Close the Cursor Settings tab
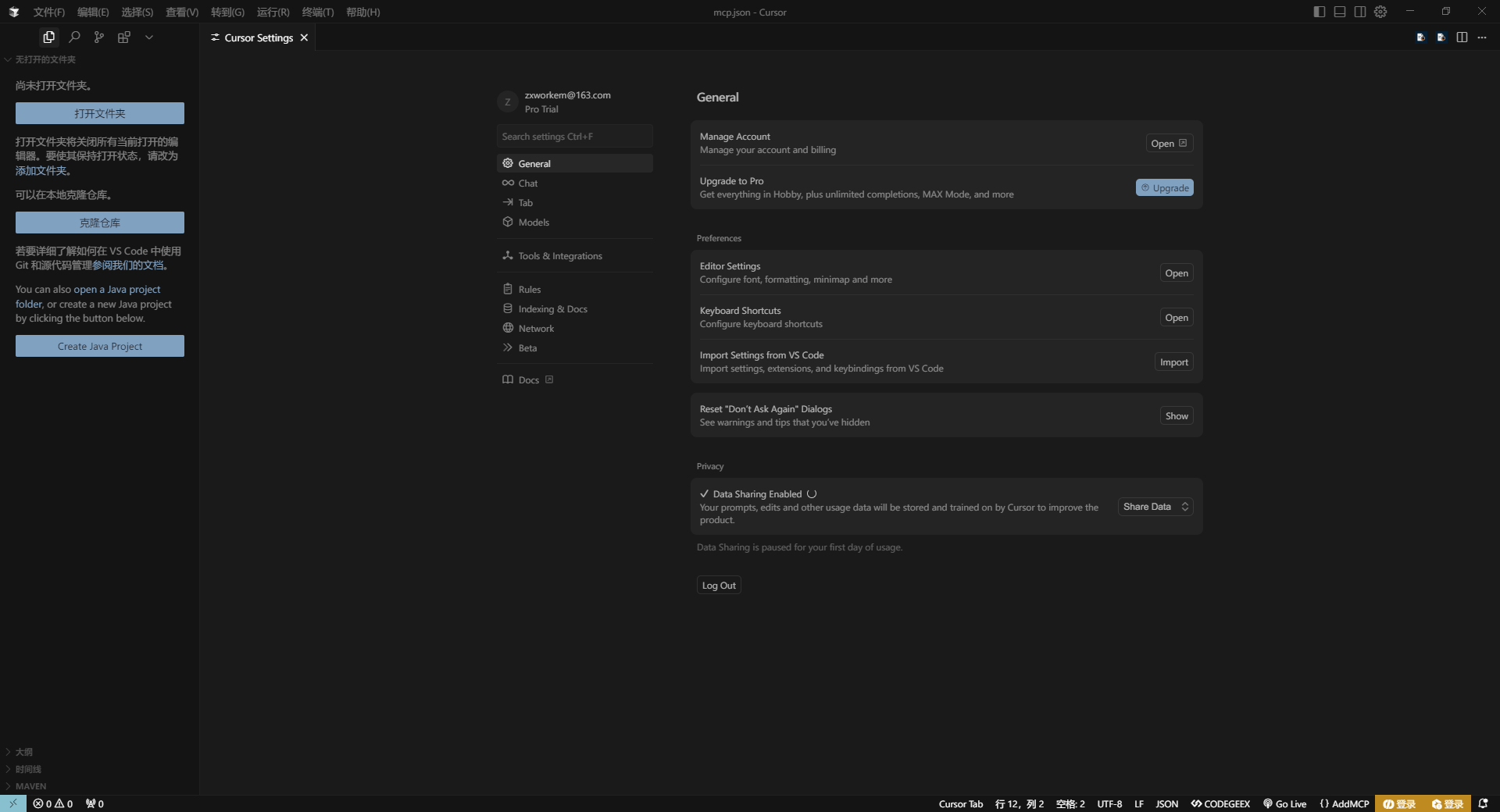 click(x=304, y=37)
